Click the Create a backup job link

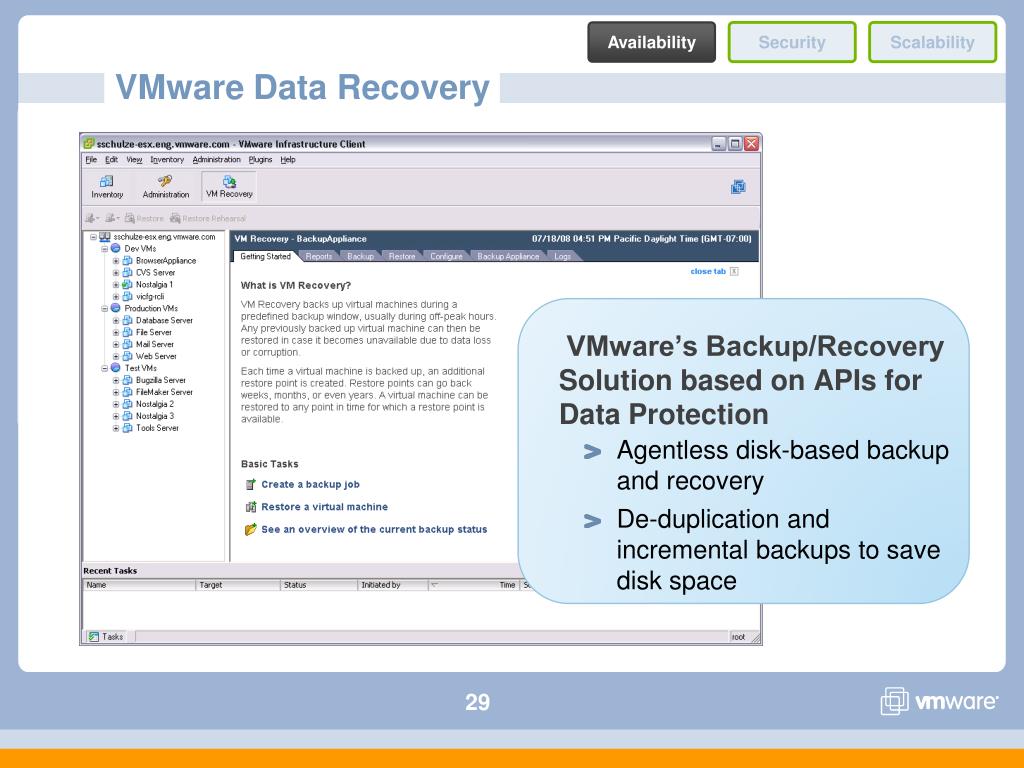pyautogui.click(x=310, y=485)
